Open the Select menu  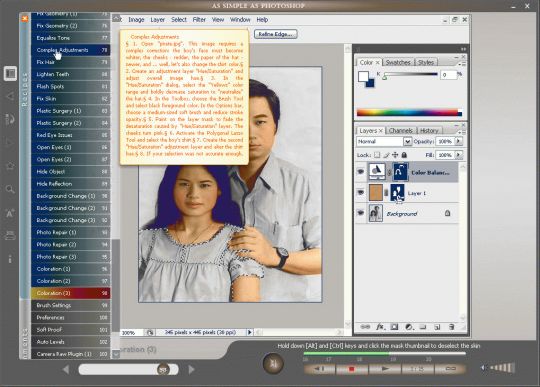click(x=179, y=20)
